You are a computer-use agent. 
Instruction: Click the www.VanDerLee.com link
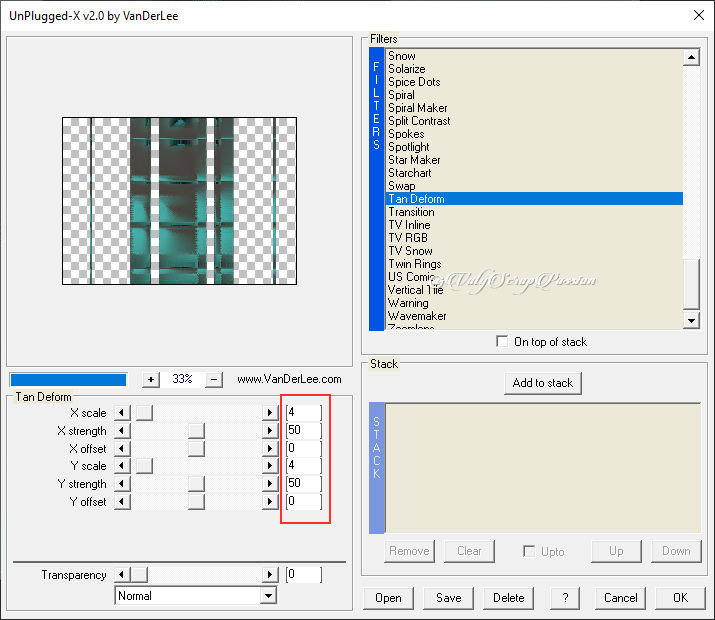(x=289, y=379)
